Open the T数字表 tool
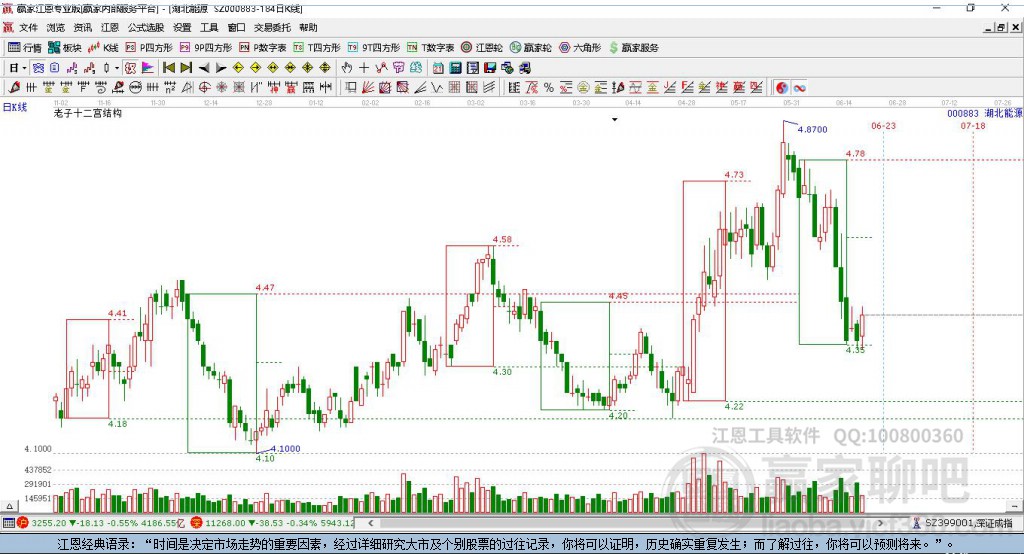 coord(430,48)
